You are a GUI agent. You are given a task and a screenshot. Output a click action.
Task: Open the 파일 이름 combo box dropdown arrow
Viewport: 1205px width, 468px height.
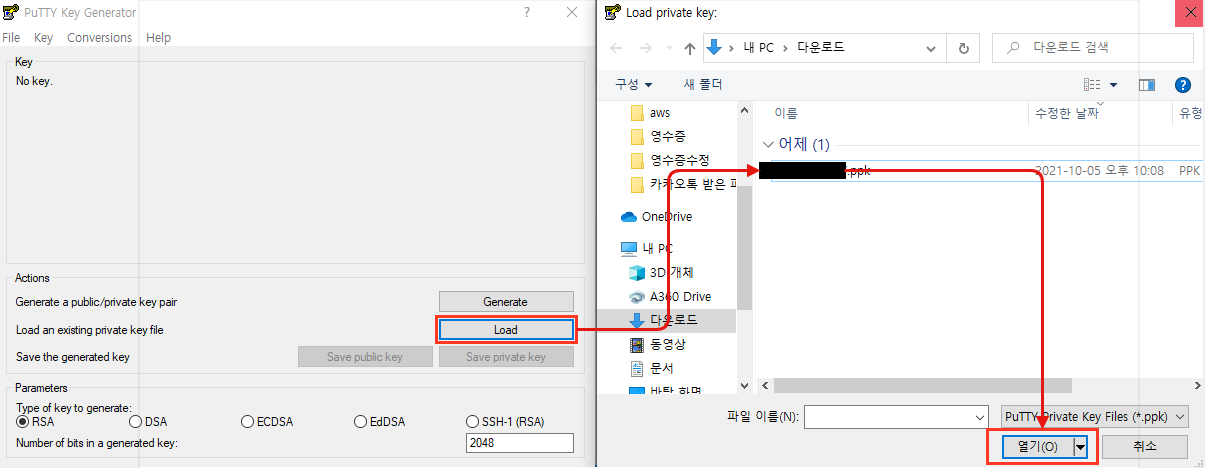[979, 416]
